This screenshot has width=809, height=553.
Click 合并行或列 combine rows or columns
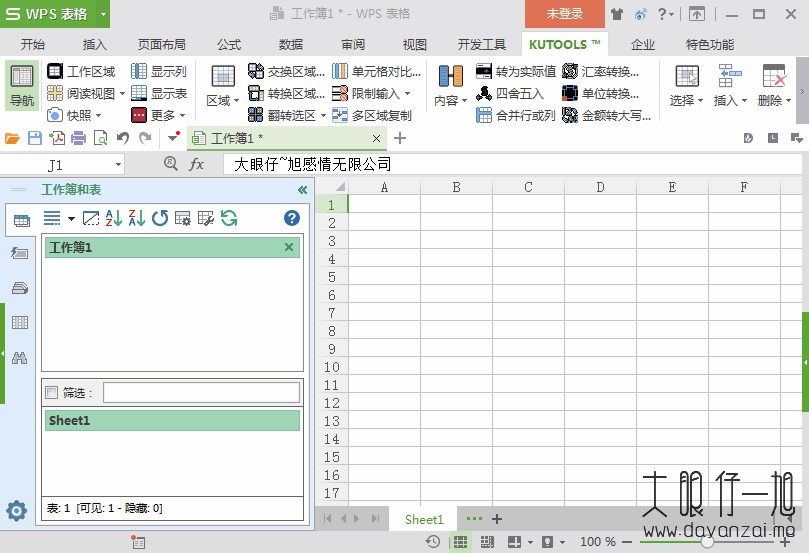point(515,115)
